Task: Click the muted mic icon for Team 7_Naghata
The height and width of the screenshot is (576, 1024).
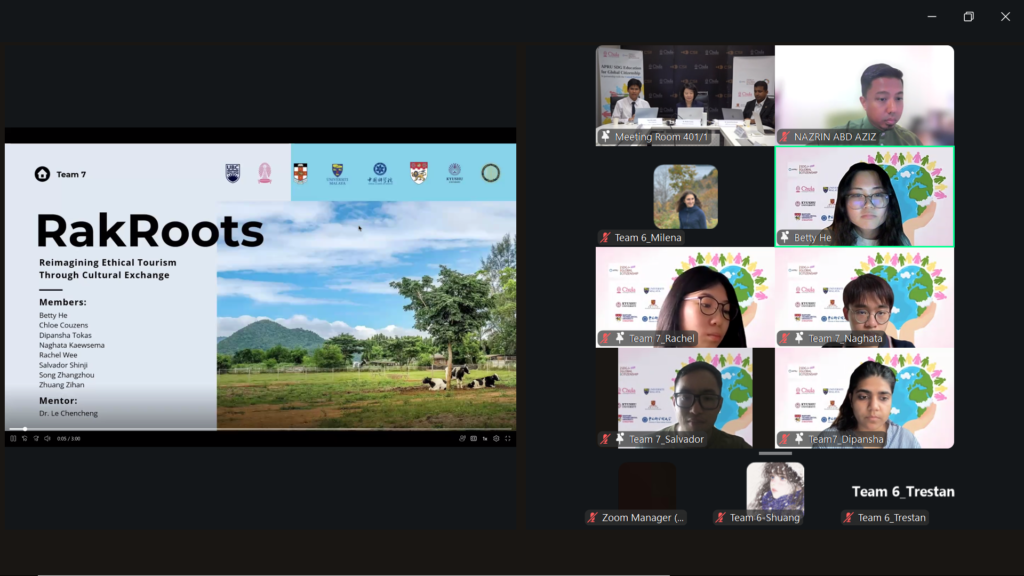Action: click(x=784, y=338)
